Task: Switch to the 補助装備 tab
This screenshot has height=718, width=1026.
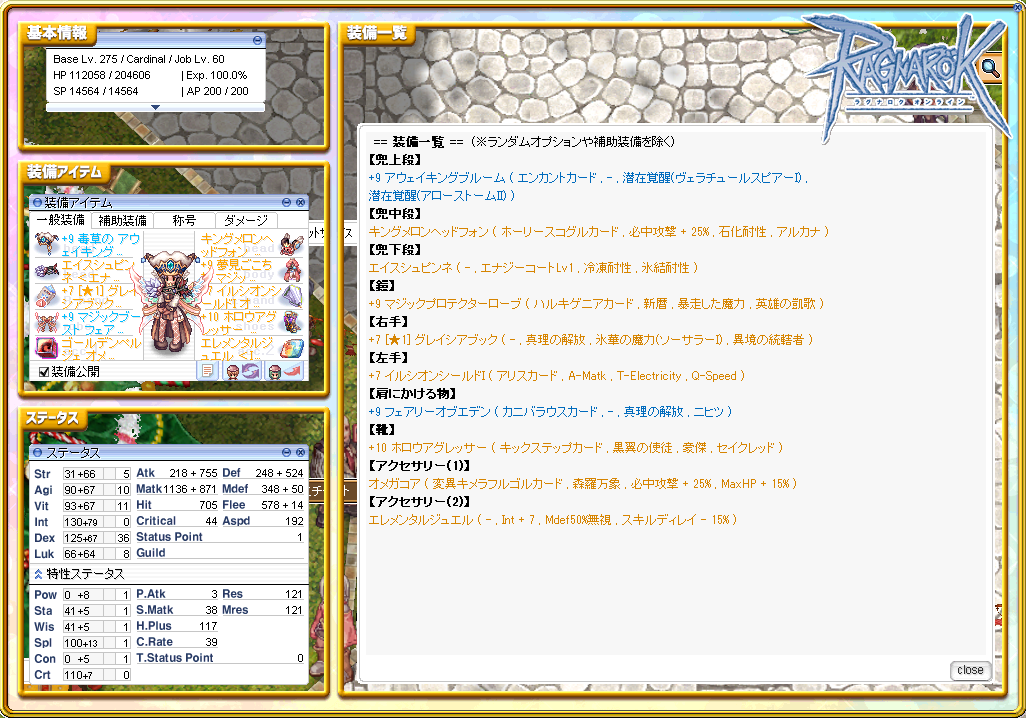Action: point(122,220)
